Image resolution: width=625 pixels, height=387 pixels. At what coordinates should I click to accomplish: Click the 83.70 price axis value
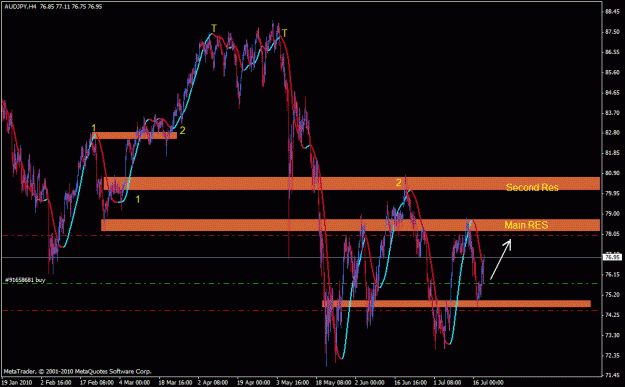pyautogui.click(x=612, y=113)
